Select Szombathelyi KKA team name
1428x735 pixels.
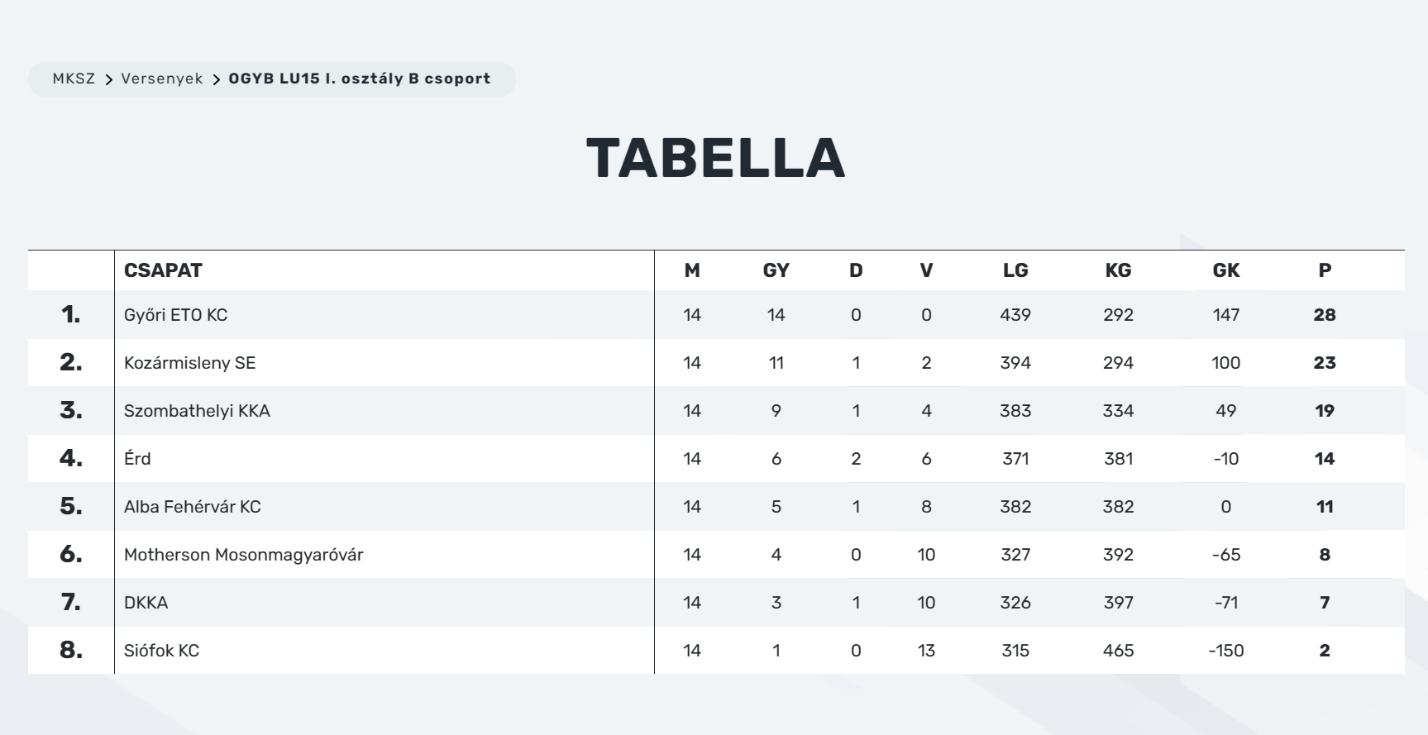[x=197, y=411]
